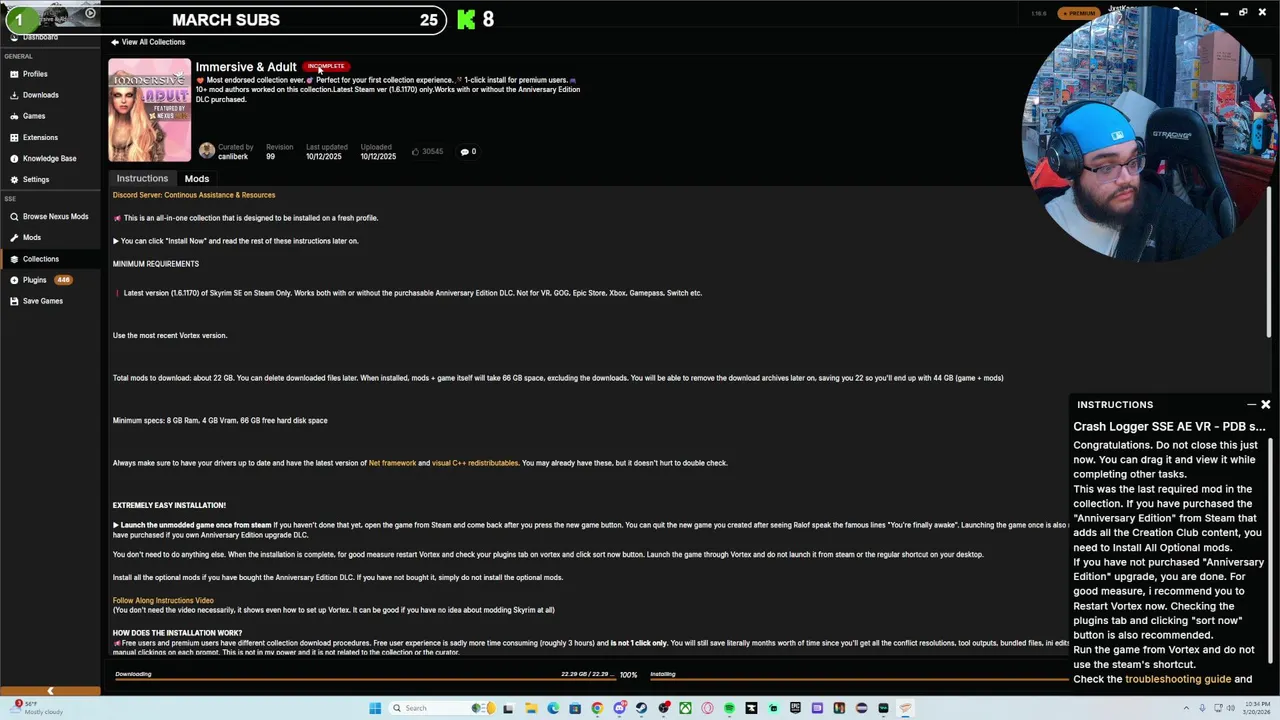Open the Downloads section

click(40, 95)
